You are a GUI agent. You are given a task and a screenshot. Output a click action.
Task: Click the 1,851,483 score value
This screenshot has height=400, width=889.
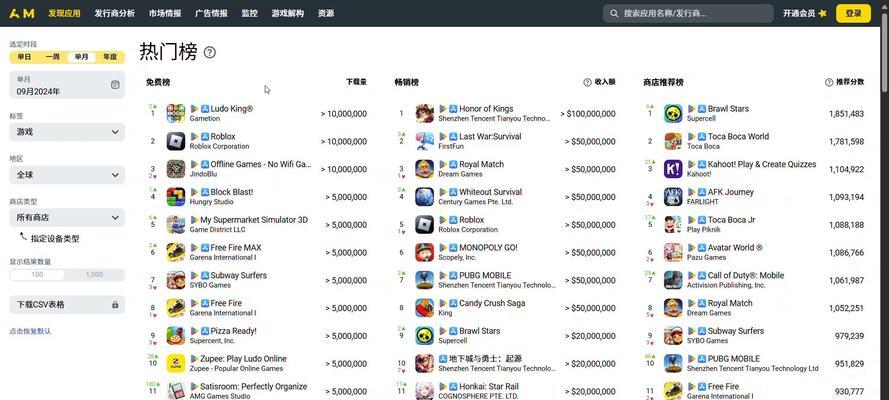pyautogui.click(x=846, y=114)
